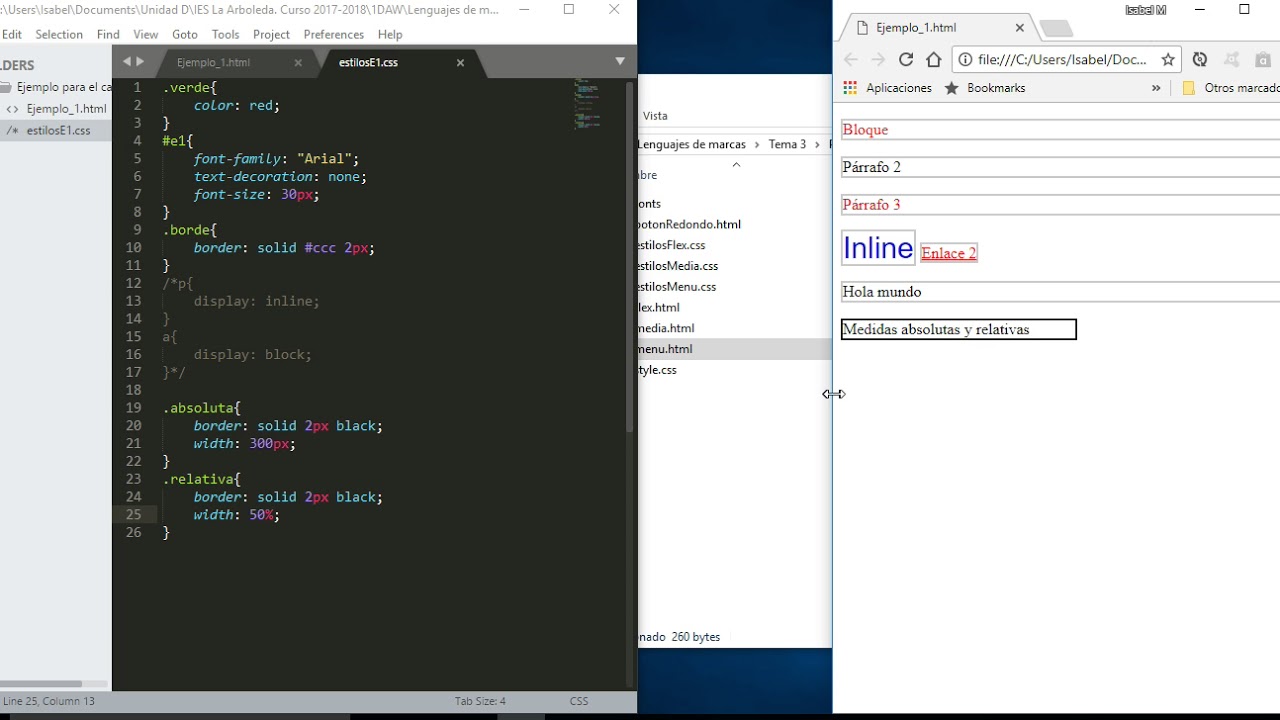View site information icon in address bar
The width and height of the screenshot is (1280, 720).
(x=965, y=59)
